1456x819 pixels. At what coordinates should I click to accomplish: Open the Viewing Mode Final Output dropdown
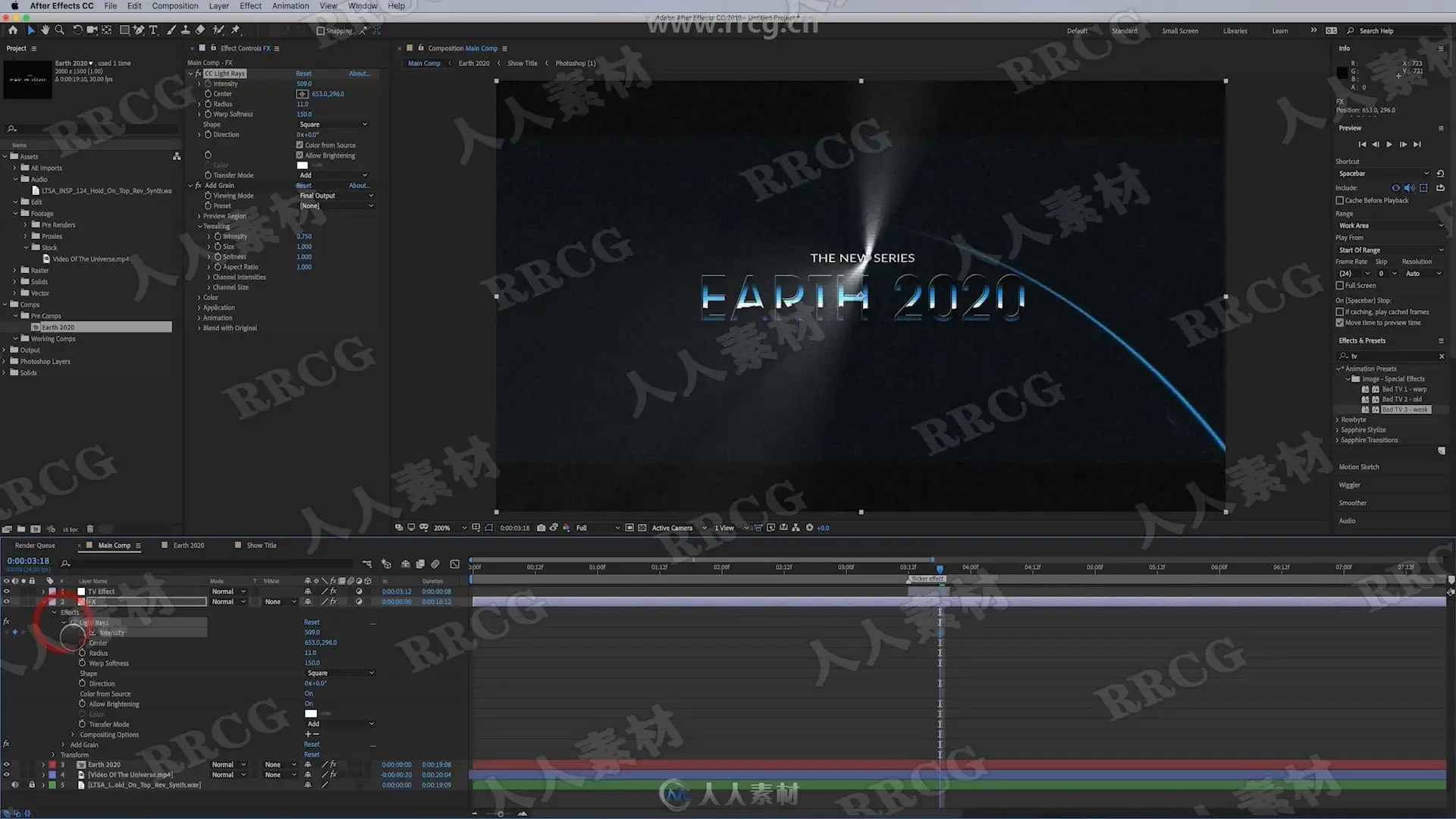(x=335, y=196)
